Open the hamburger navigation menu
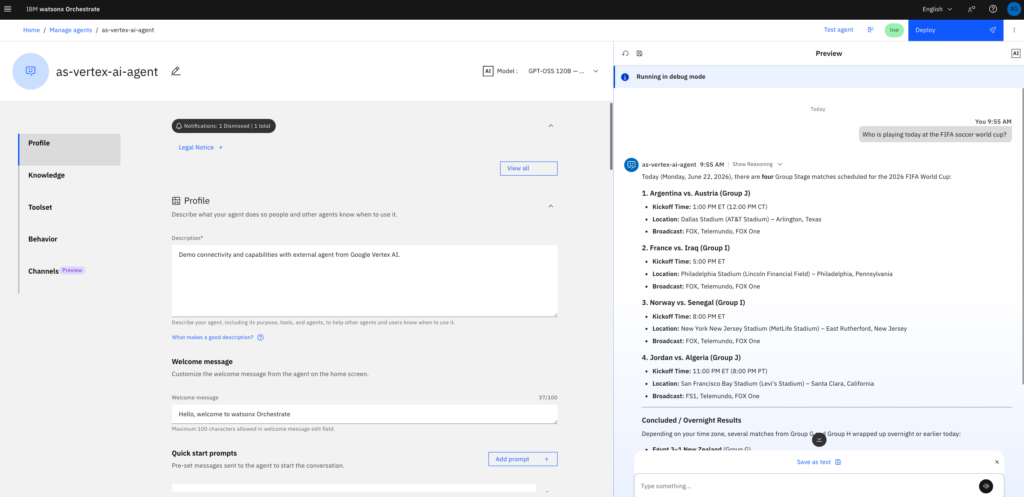Viewport: 1024px width, 497px height. pyautogui.click(x=8, y=9)
